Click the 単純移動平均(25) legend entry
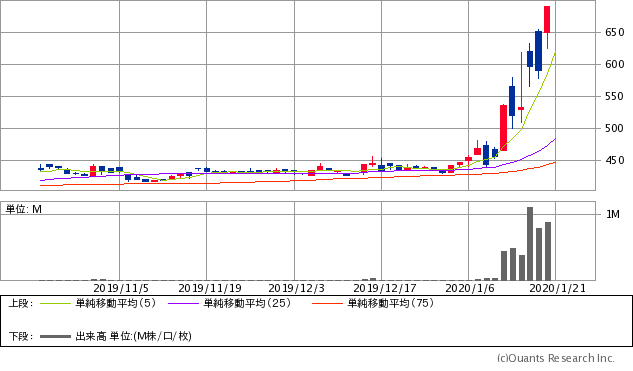Screen dimensions: 633x371 247,303
